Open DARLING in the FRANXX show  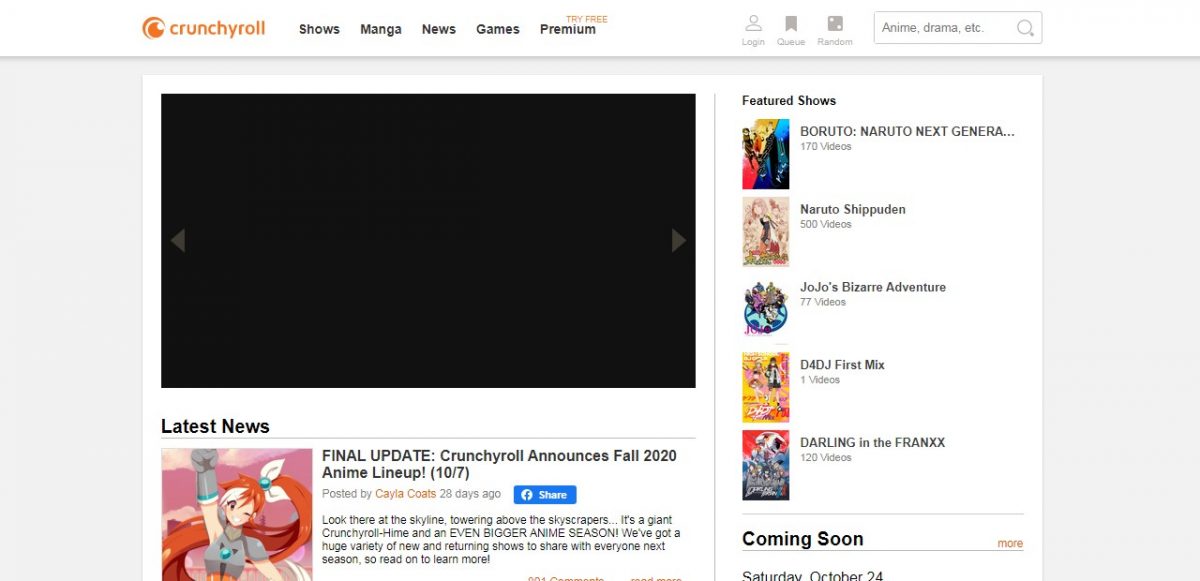pos(872,442)
